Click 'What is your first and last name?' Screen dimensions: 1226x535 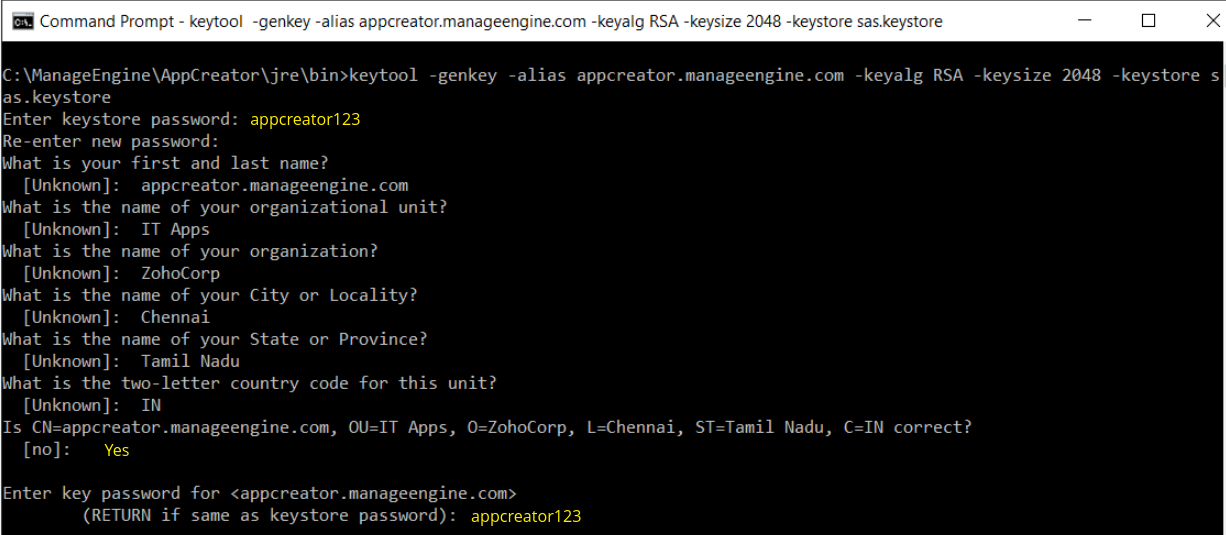165,163
